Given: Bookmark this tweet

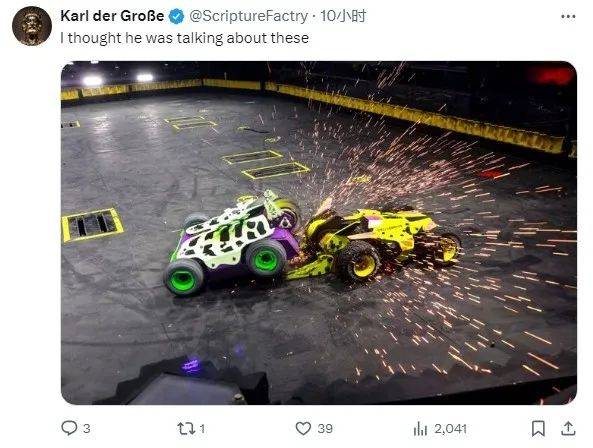Looking at the screenshot, I should tap(538, 429).
